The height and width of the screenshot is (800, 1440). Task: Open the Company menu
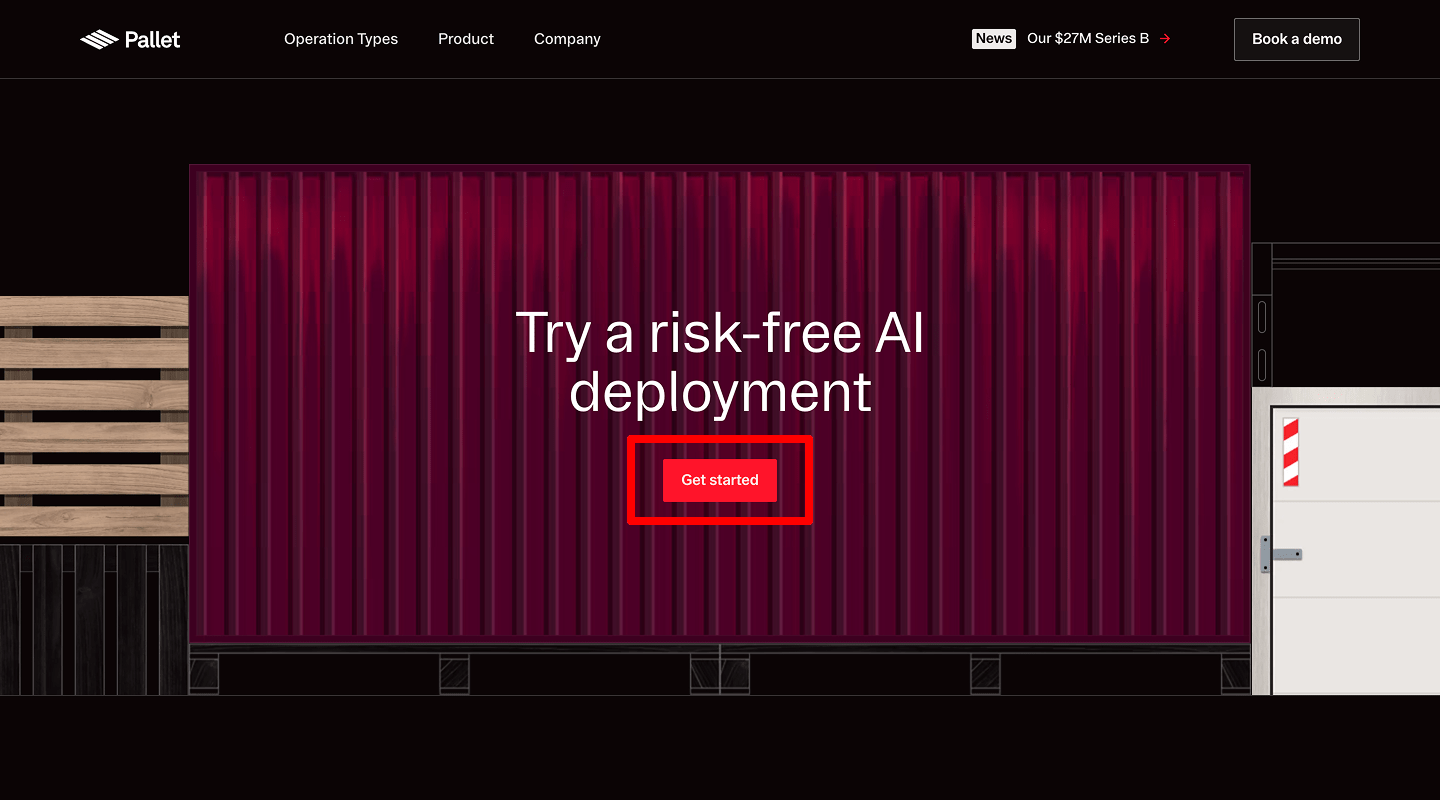coord(567,39)
